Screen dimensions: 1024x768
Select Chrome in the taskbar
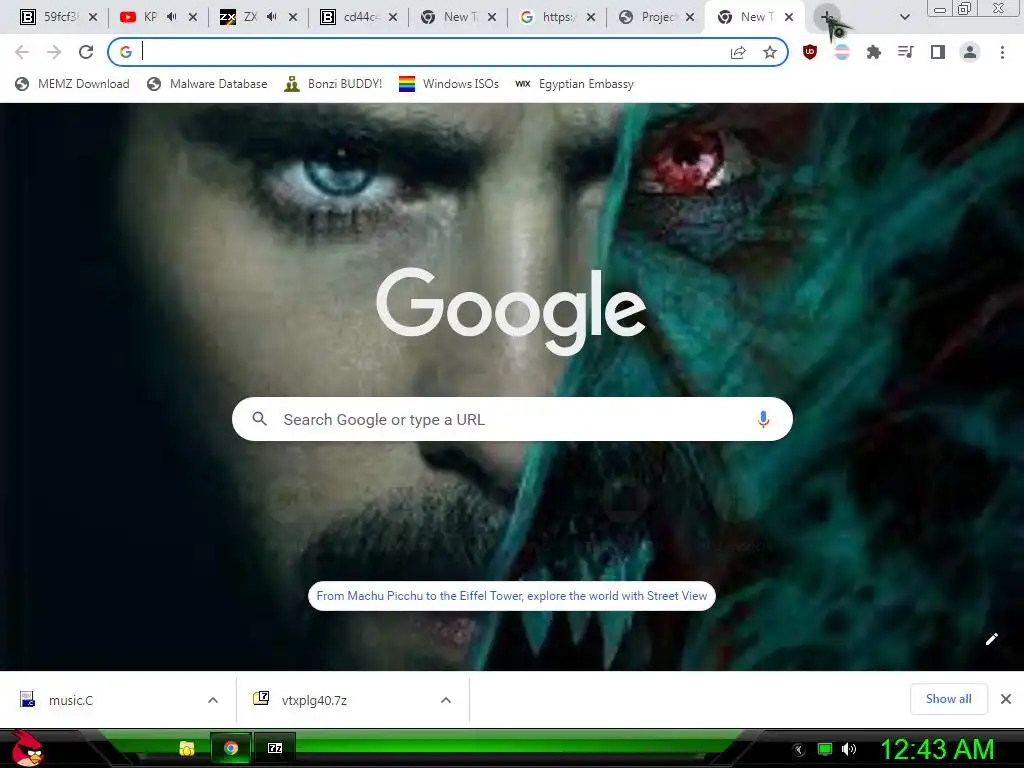click(231, 748)
